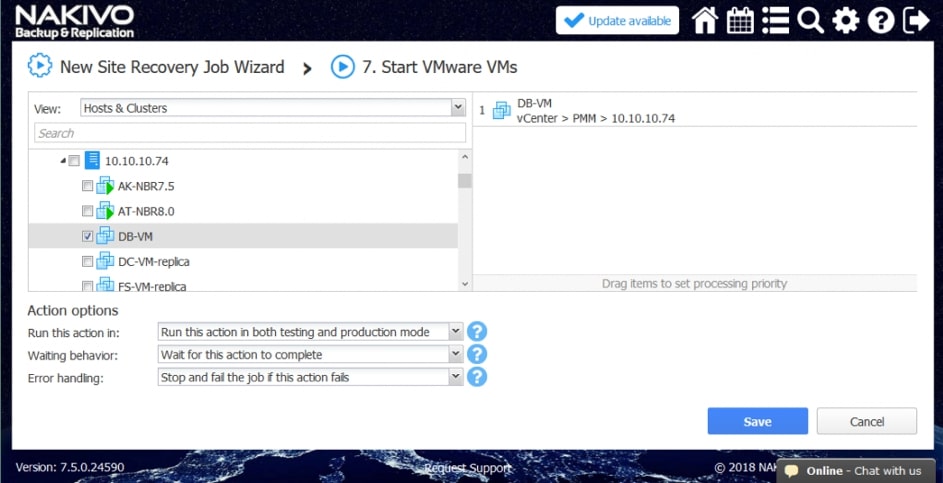
Task: Open the Home dashboard icon
Action: [x=705, y=20]
